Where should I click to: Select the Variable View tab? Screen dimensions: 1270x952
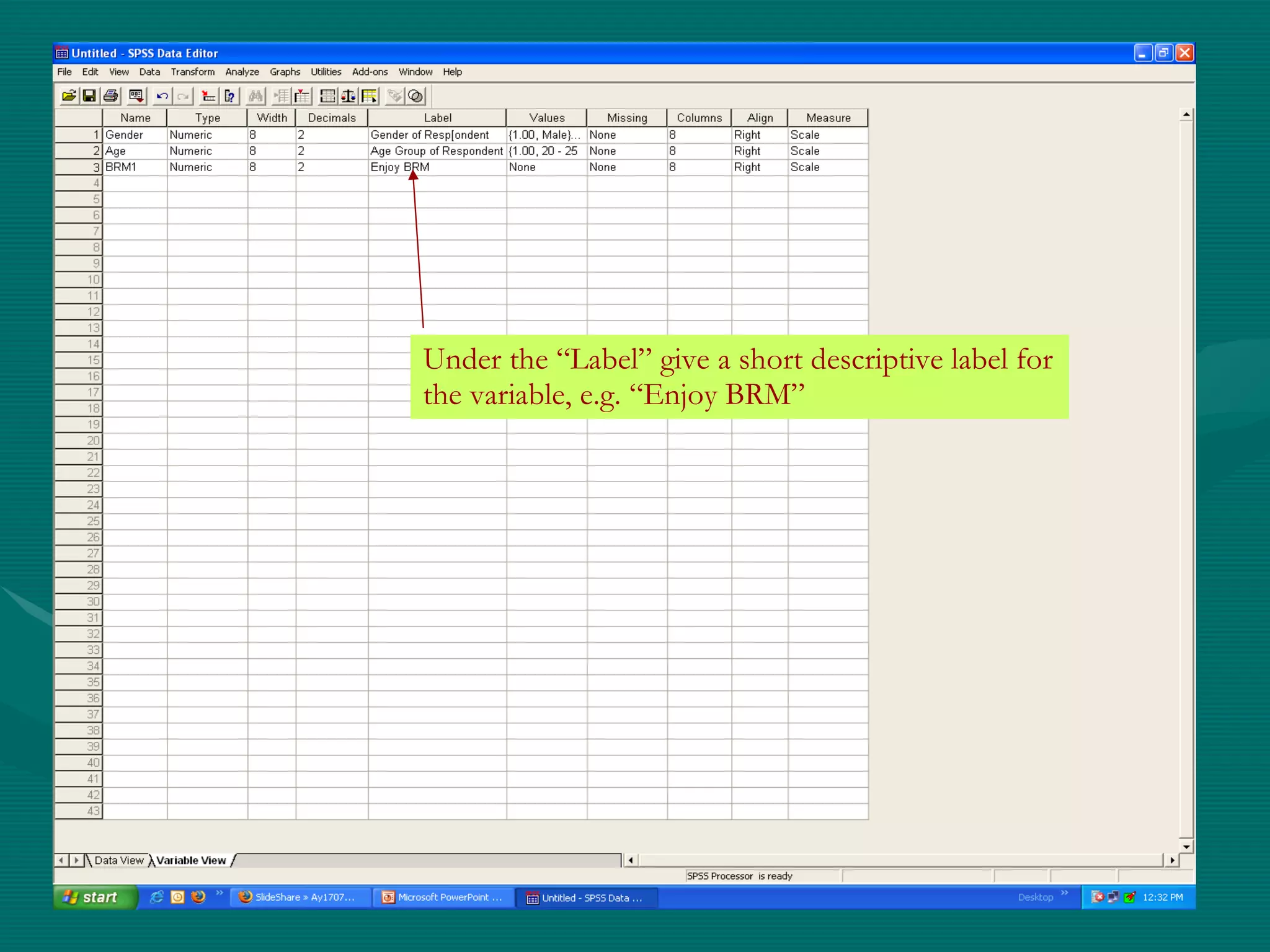pos(191,860)
